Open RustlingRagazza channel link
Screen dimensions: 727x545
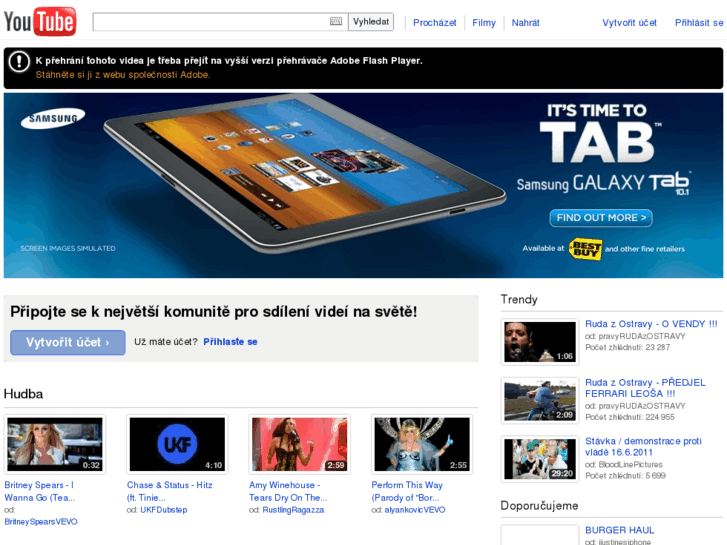point(293,510)
